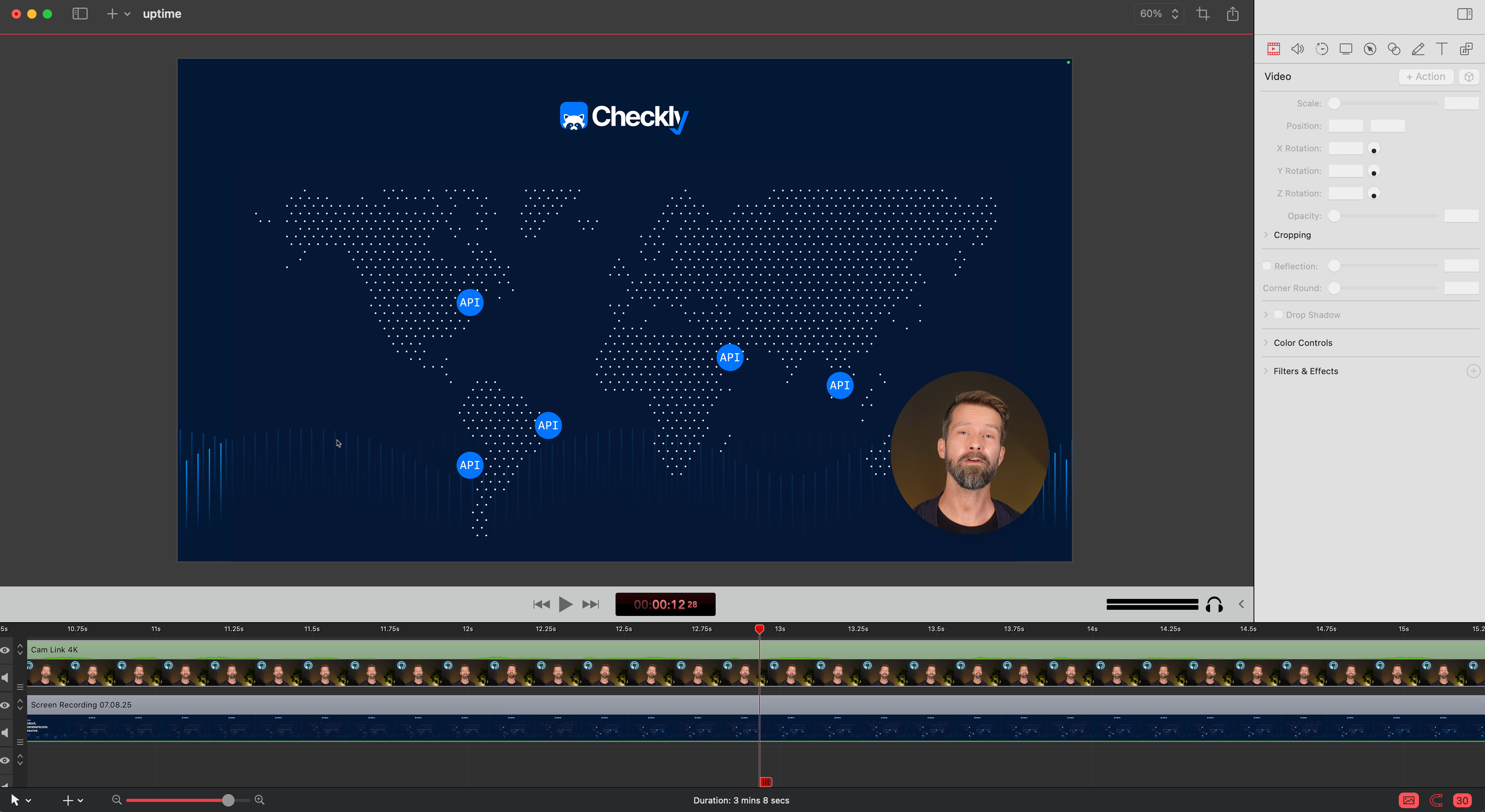This screenshot has height=812, width=1485.
Task: Open the Video properties tab
Action: click(1273, 49)
